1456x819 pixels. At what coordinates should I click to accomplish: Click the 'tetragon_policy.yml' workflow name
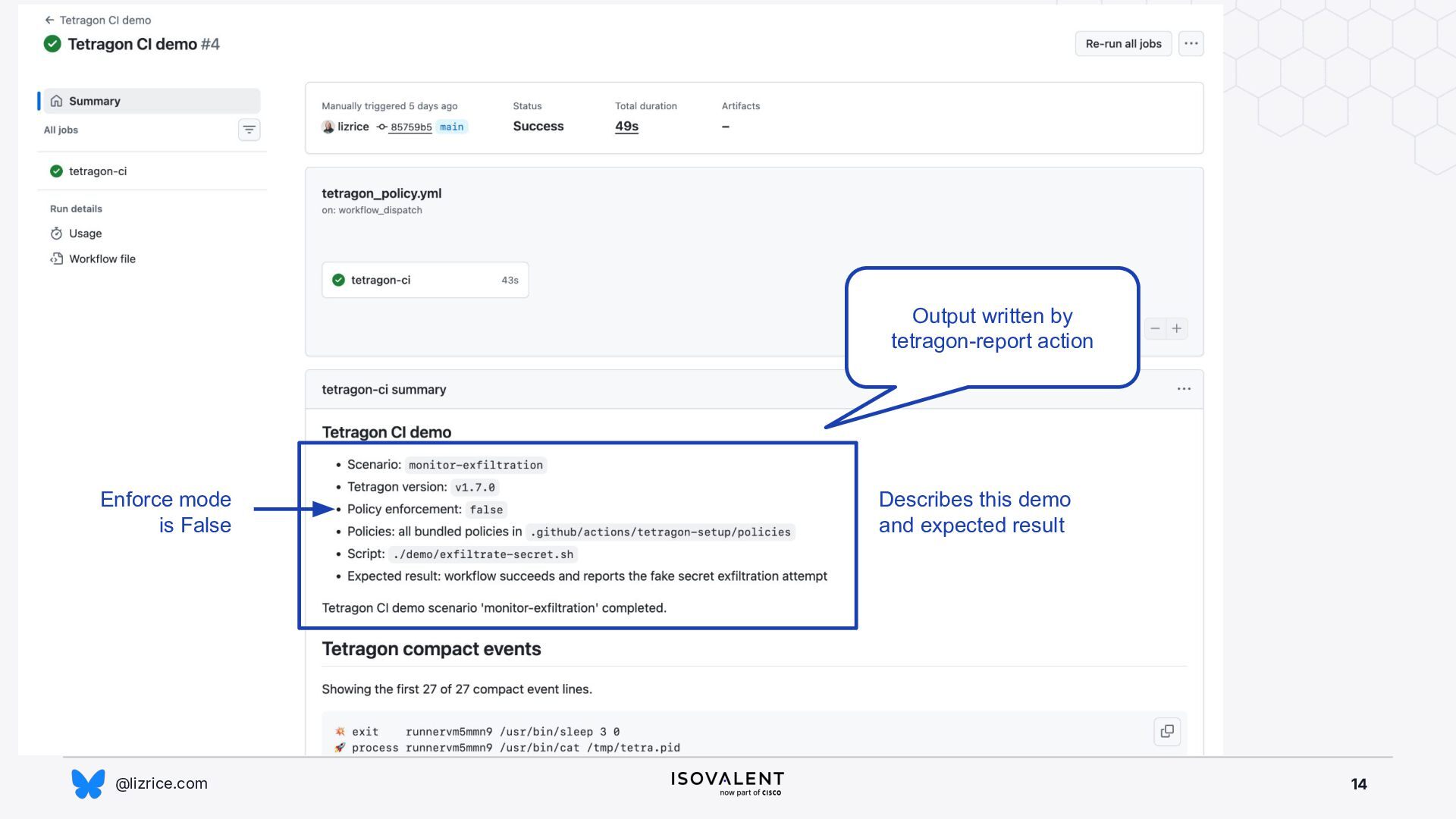pos(381,193)
